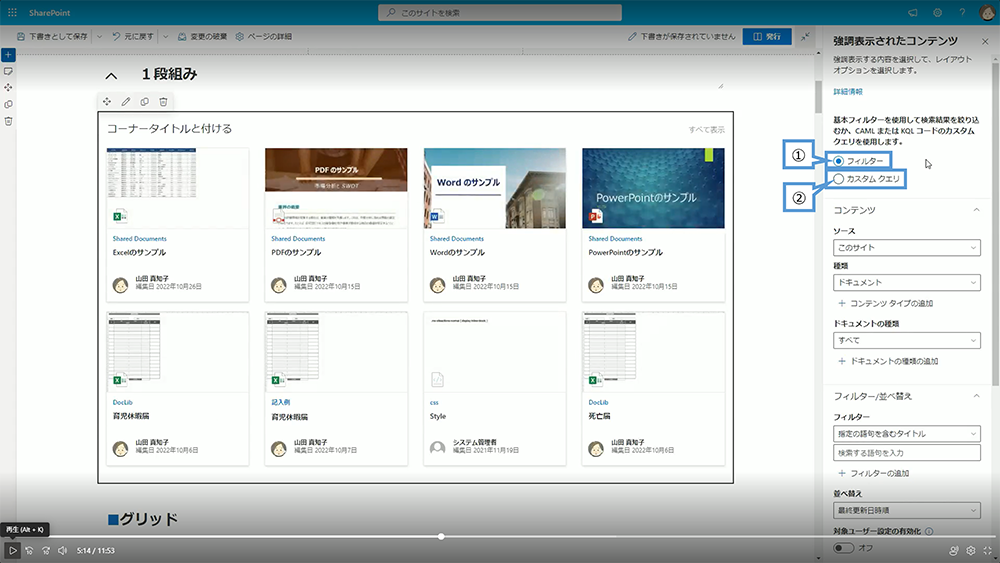Open the help question mark icon
This screenshot has width=1000, height=563.
coord(962,13)
